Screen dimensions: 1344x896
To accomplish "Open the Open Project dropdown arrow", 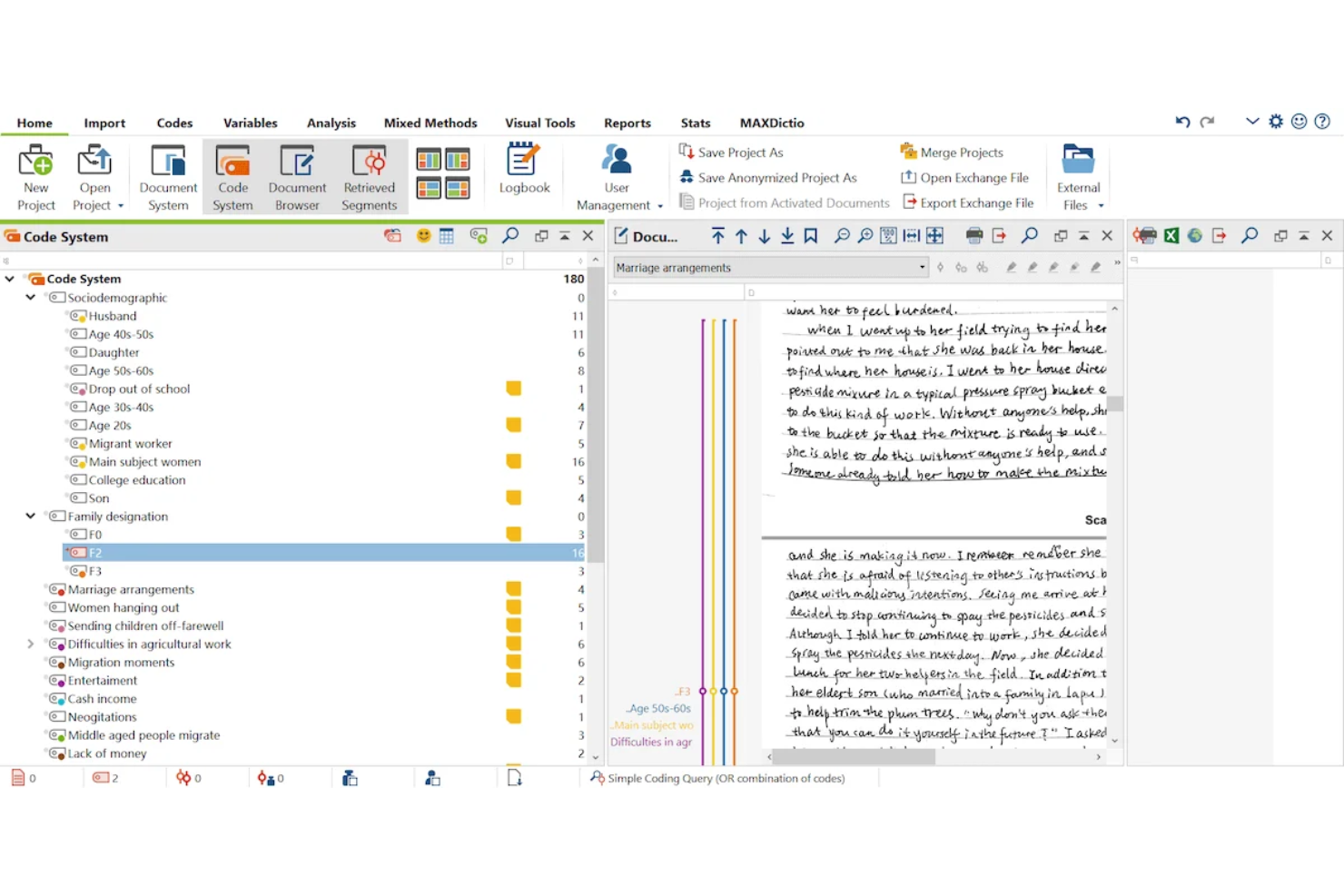I will [120, 206].
